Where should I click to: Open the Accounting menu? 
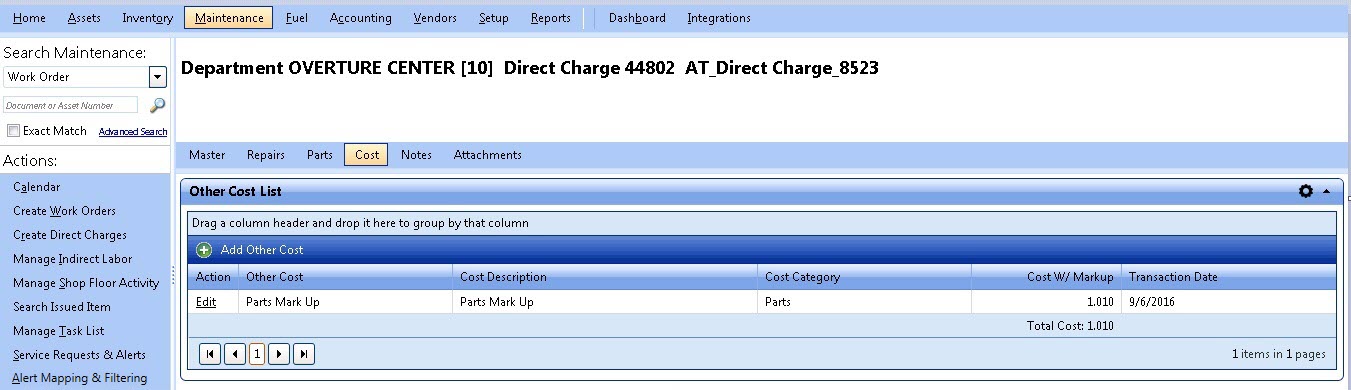pos(360,18)
